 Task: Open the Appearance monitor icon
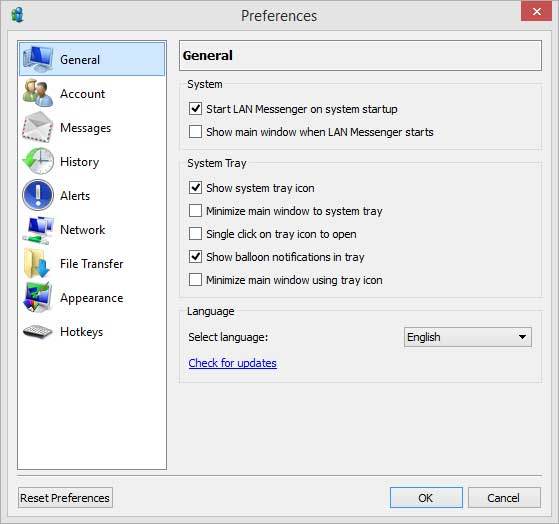(x=38, y=298)
